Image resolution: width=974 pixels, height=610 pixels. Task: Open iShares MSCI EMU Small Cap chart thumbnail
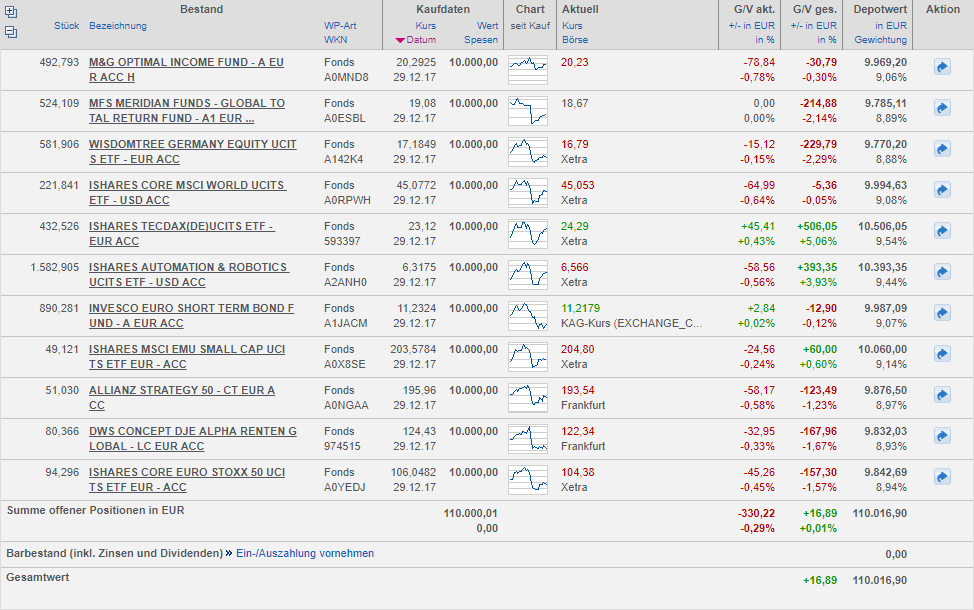point(528,356)
